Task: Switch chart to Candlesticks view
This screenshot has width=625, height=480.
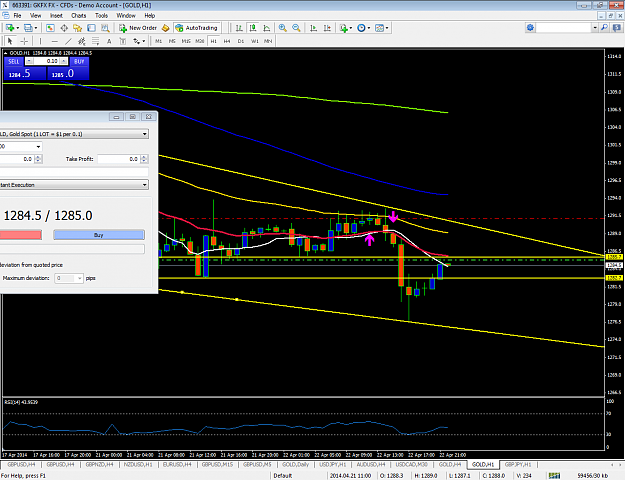Action: pos(253,28)
